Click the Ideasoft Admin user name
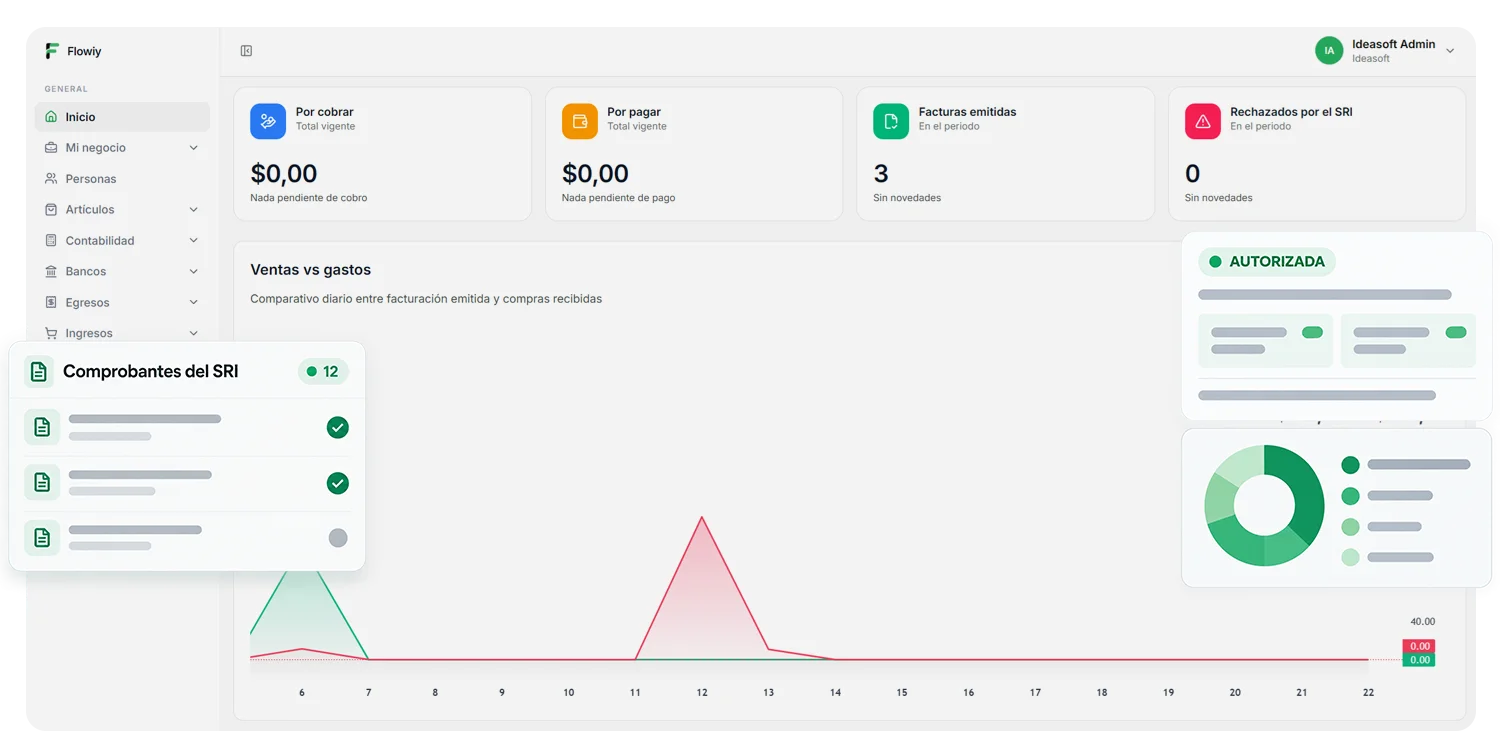The width and height of the screenshot is (1500, 750). 1393,44
